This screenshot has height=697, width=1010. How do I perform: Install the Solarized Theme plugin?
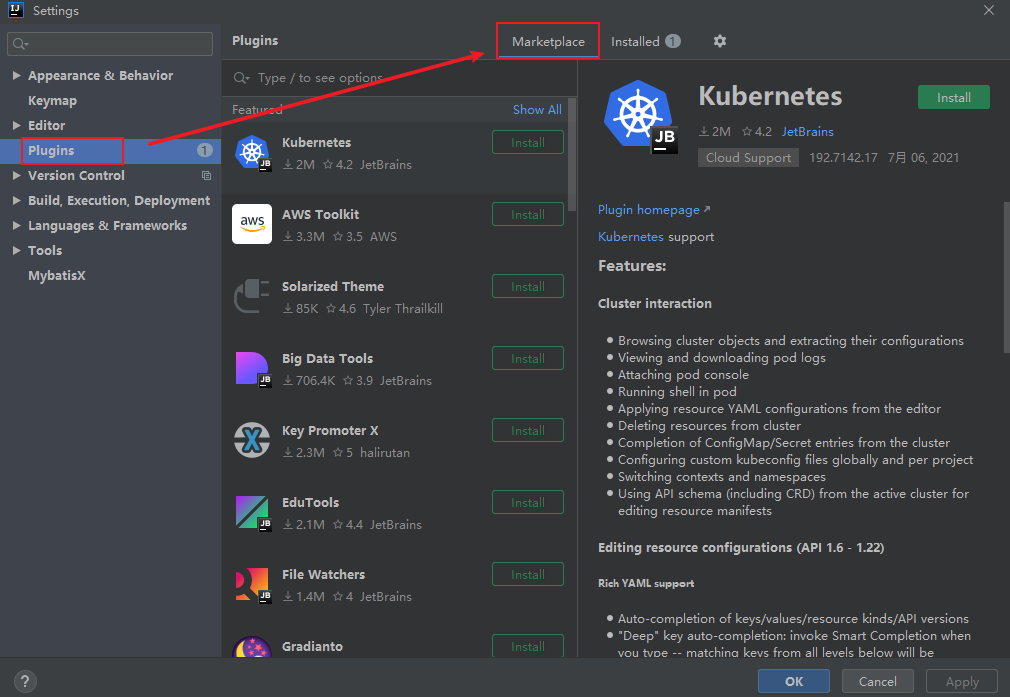point(528,287)
